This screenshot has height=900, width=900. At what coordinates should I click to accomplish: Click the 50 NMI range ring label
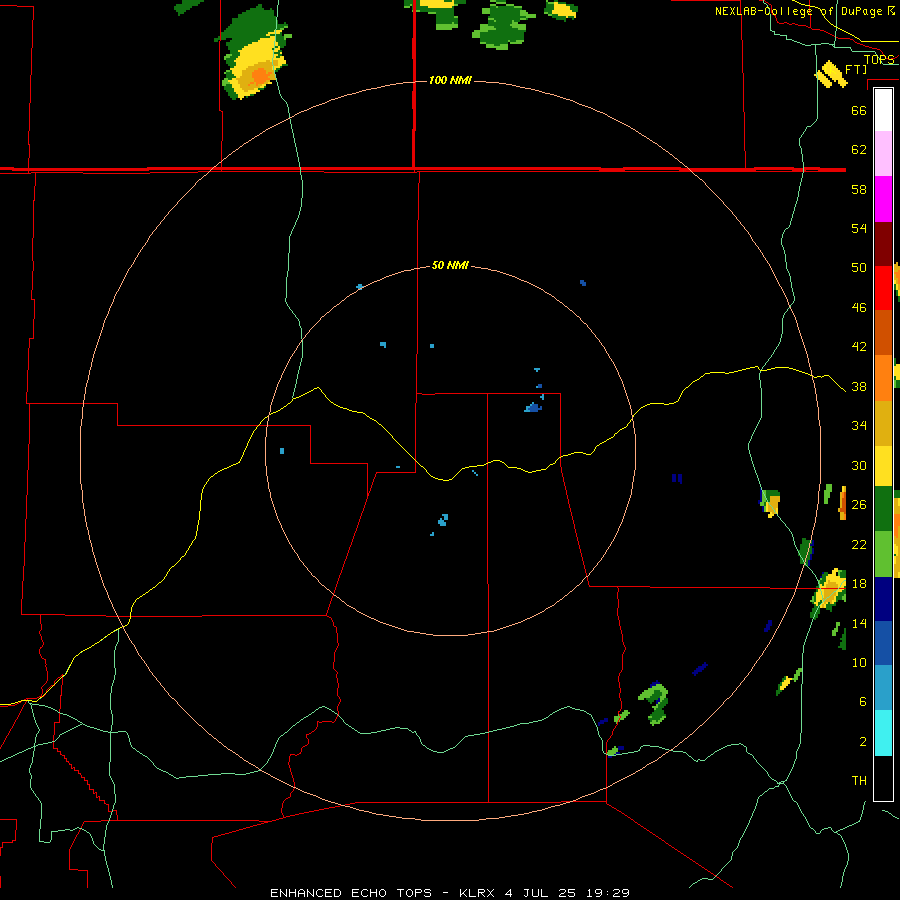click(450, 265)
